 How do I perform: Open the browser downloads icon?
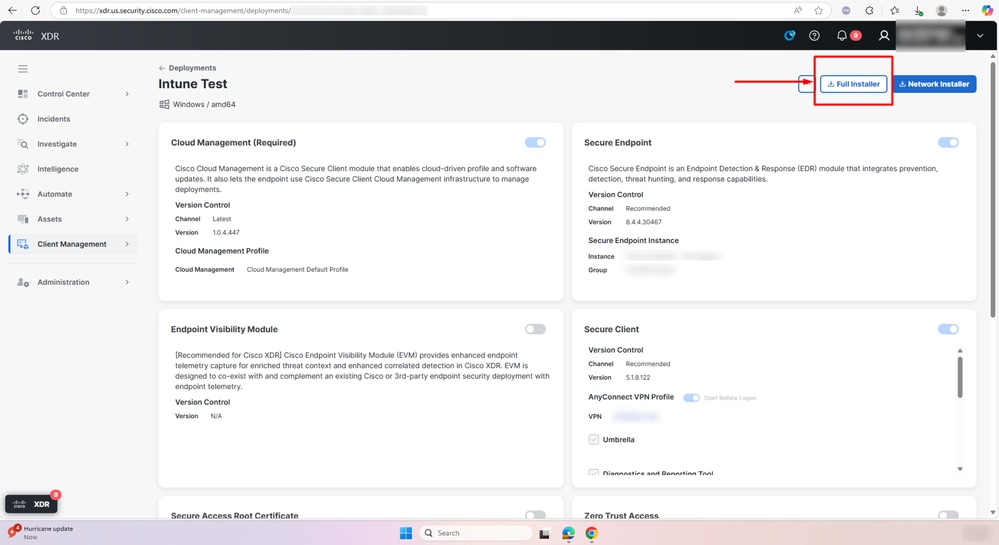(x=918, y=10)
